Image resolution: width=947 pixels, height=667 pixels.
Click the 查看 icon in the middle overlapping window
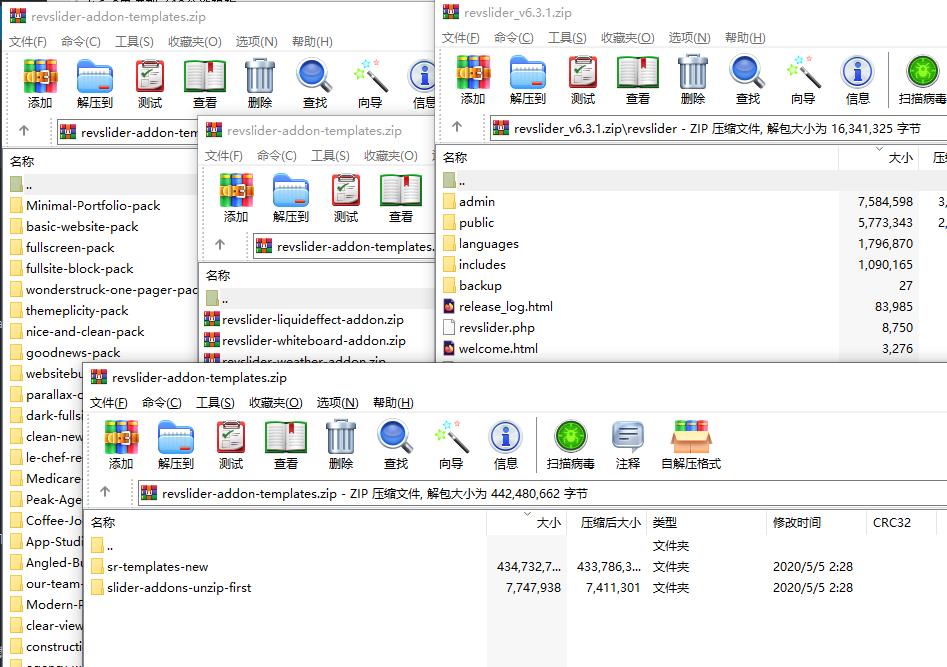(x=401, y=198)
